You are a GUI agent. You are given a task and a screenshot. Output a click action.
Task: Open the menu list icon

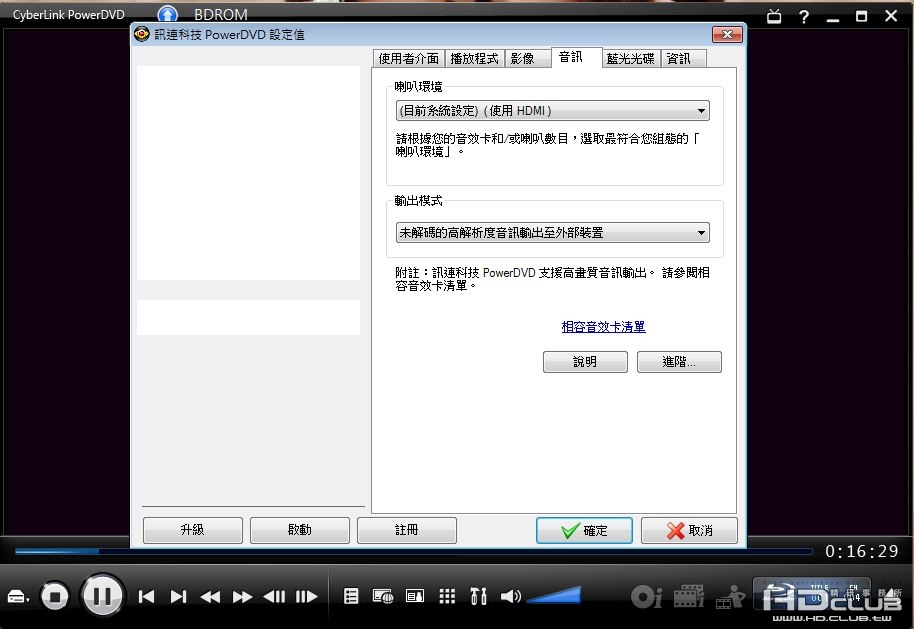(x=351, y=596)
